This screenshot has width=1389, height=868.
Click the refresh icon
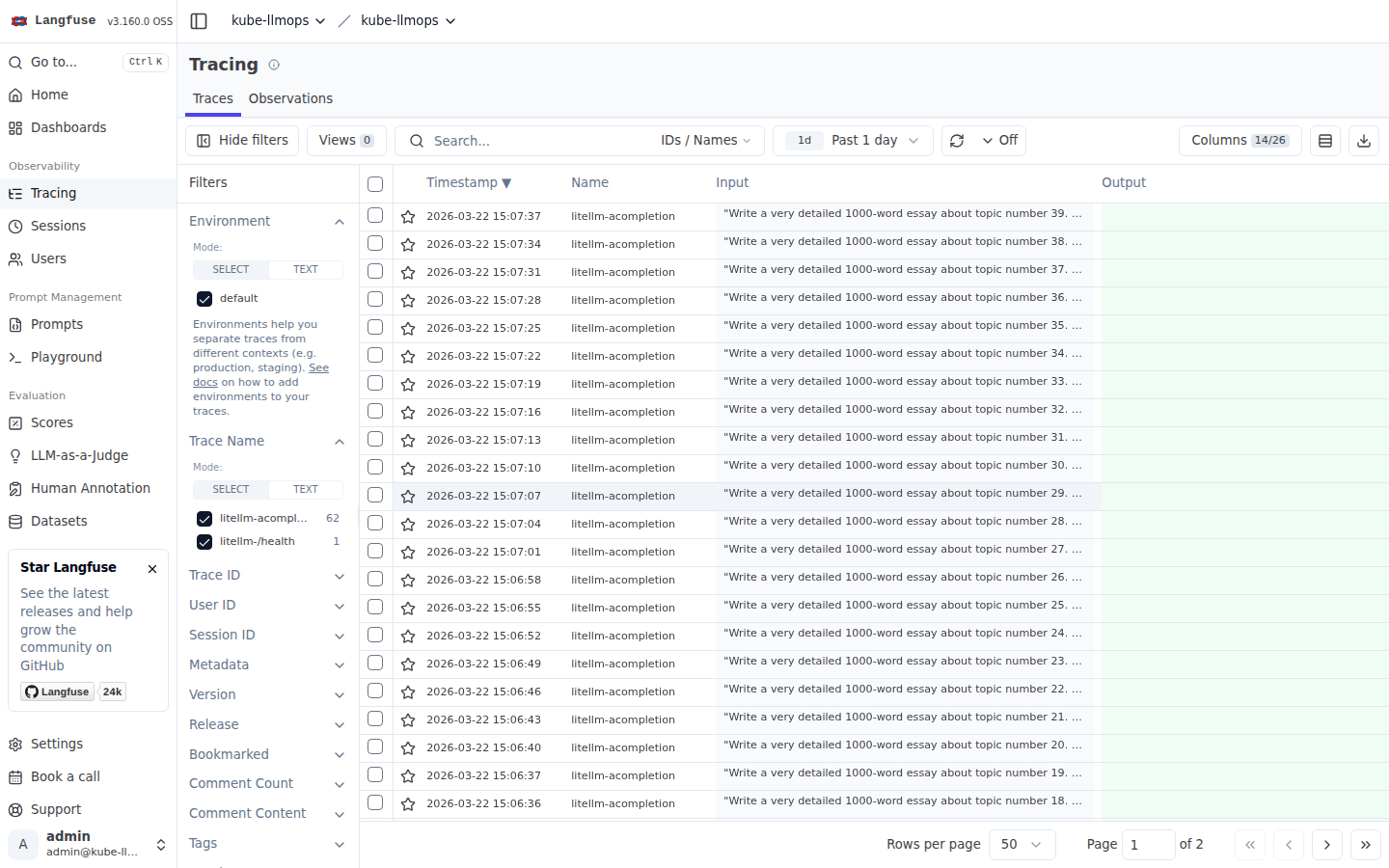pos(957,141)
